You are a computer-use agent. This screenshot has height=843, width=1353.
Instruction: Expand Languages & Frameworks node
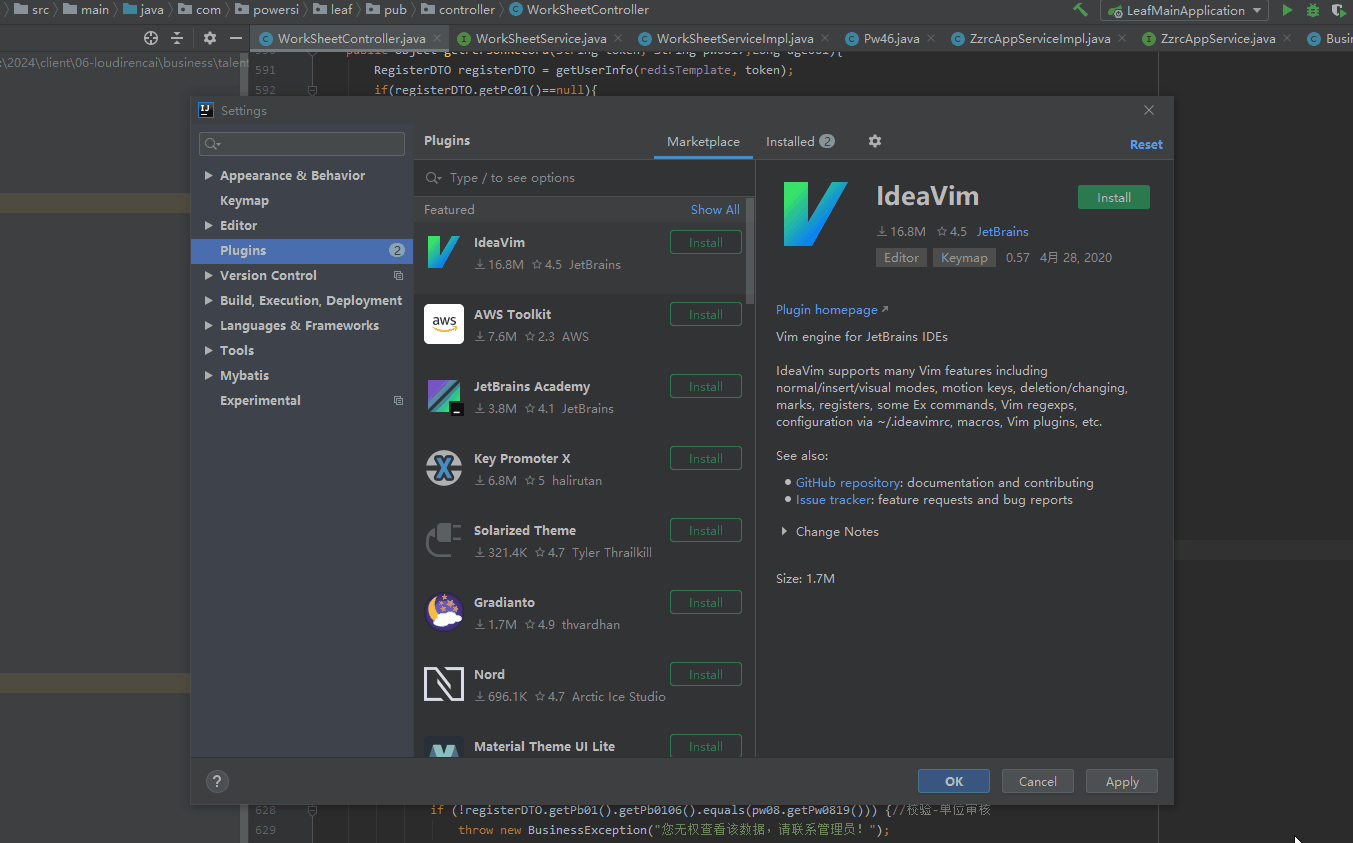tap(208, 326)
